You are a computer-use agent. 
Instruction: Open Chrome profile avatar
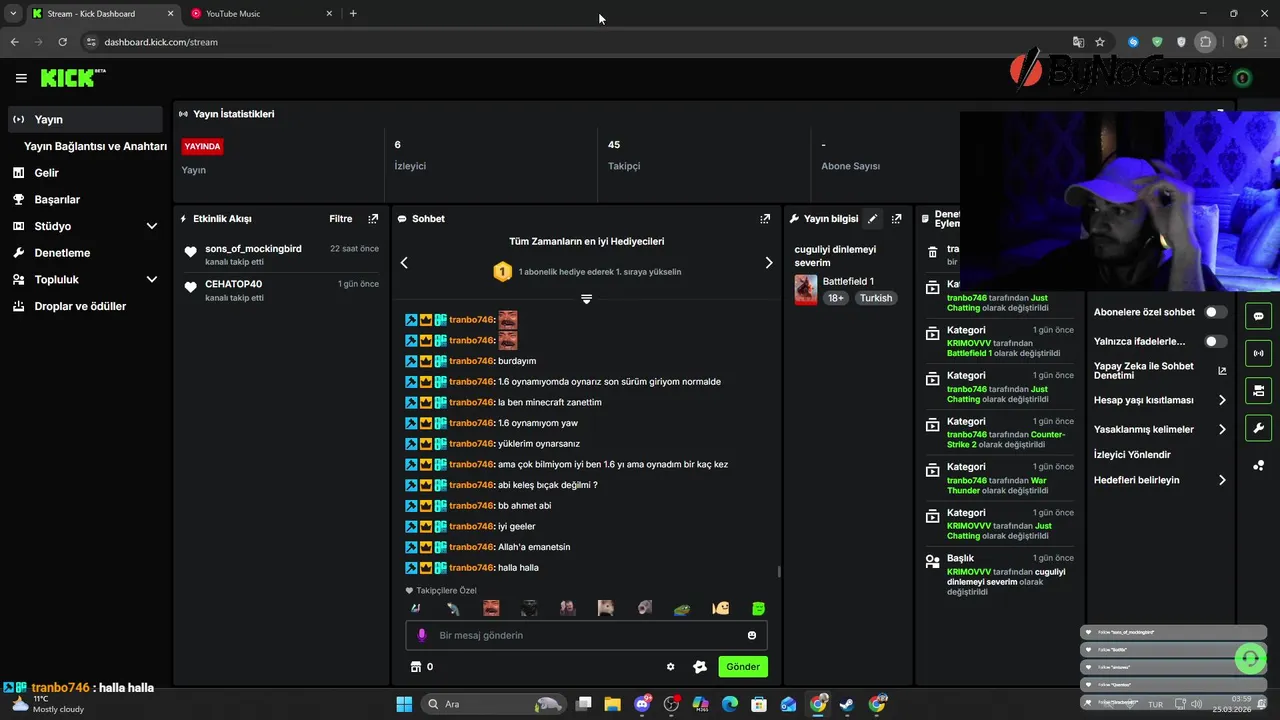pyautogui.click(x=1241, y=42)
